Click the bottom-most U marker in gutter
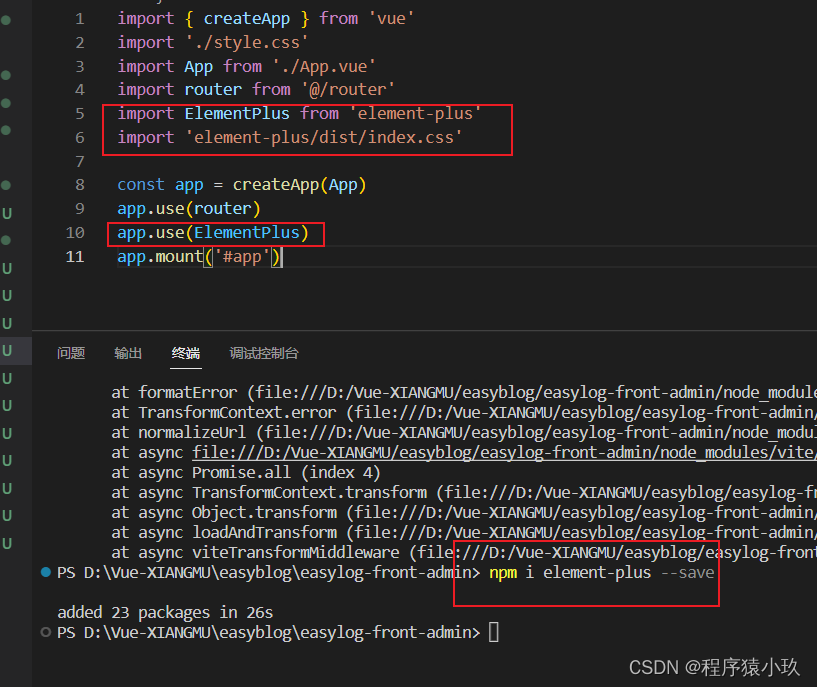 (x=7, y=541)
